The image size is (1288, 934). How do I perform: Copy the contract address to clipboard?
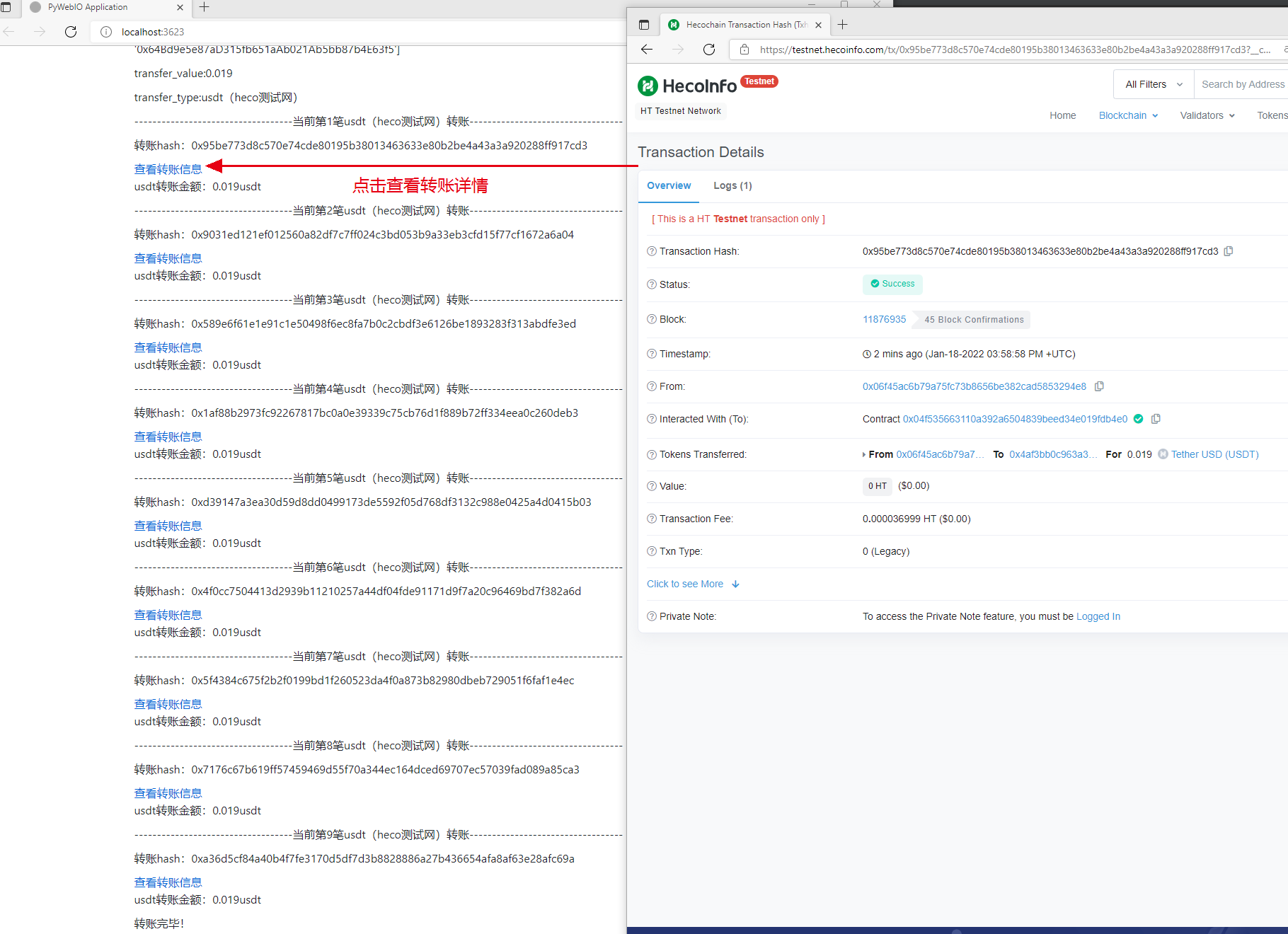(x=1156, y=419)
